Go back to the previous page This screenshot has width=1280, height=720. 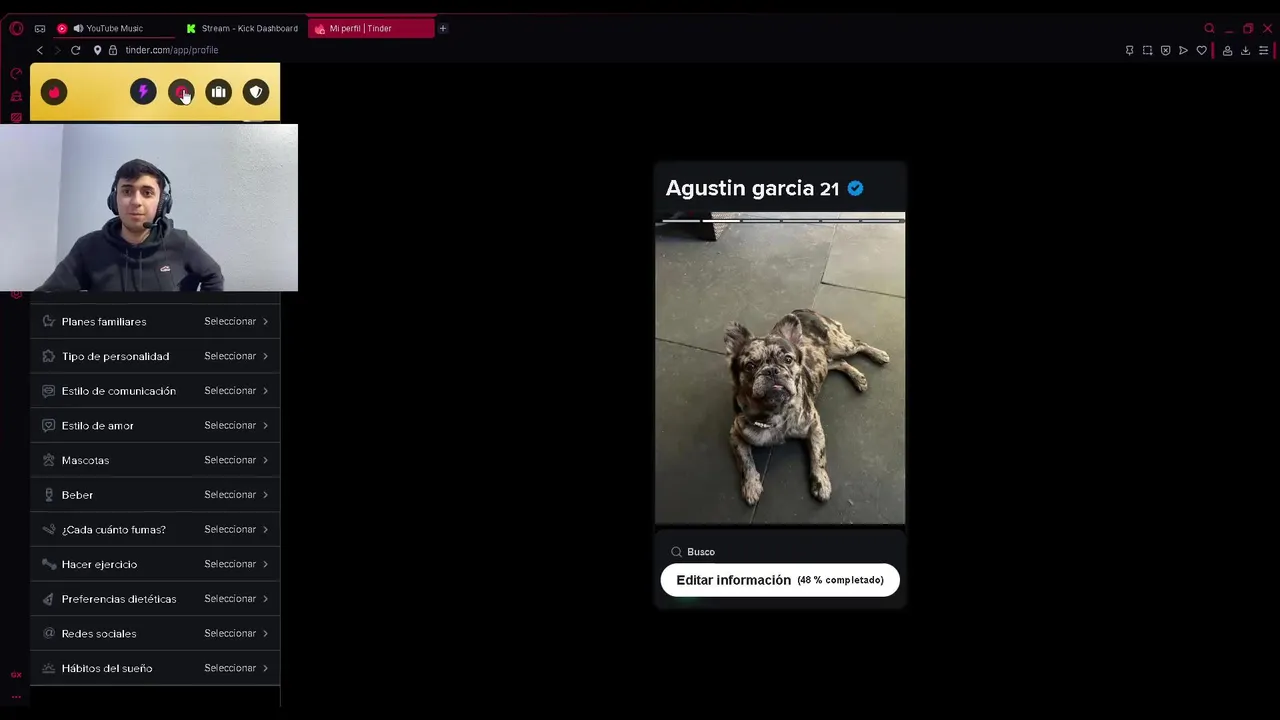40,50
